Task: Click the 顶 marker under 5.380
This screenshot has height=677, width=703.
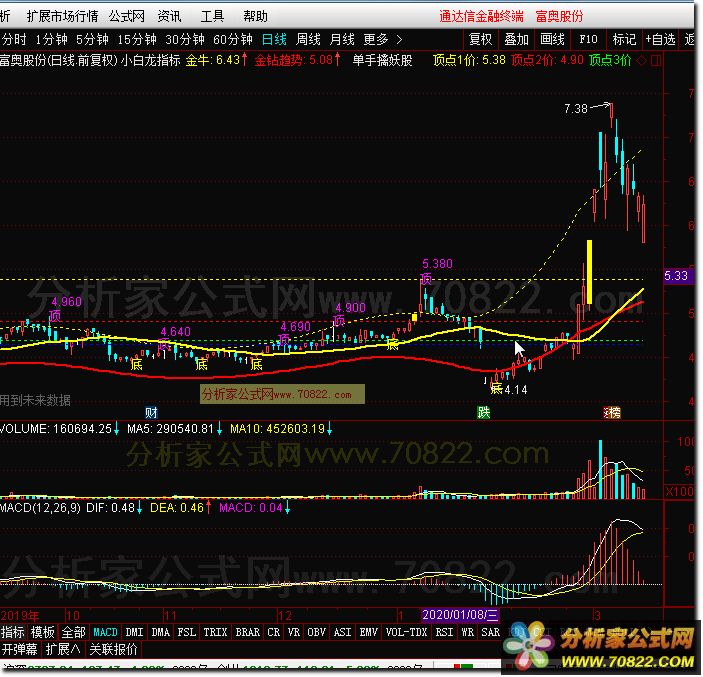Action: point(426,279)
